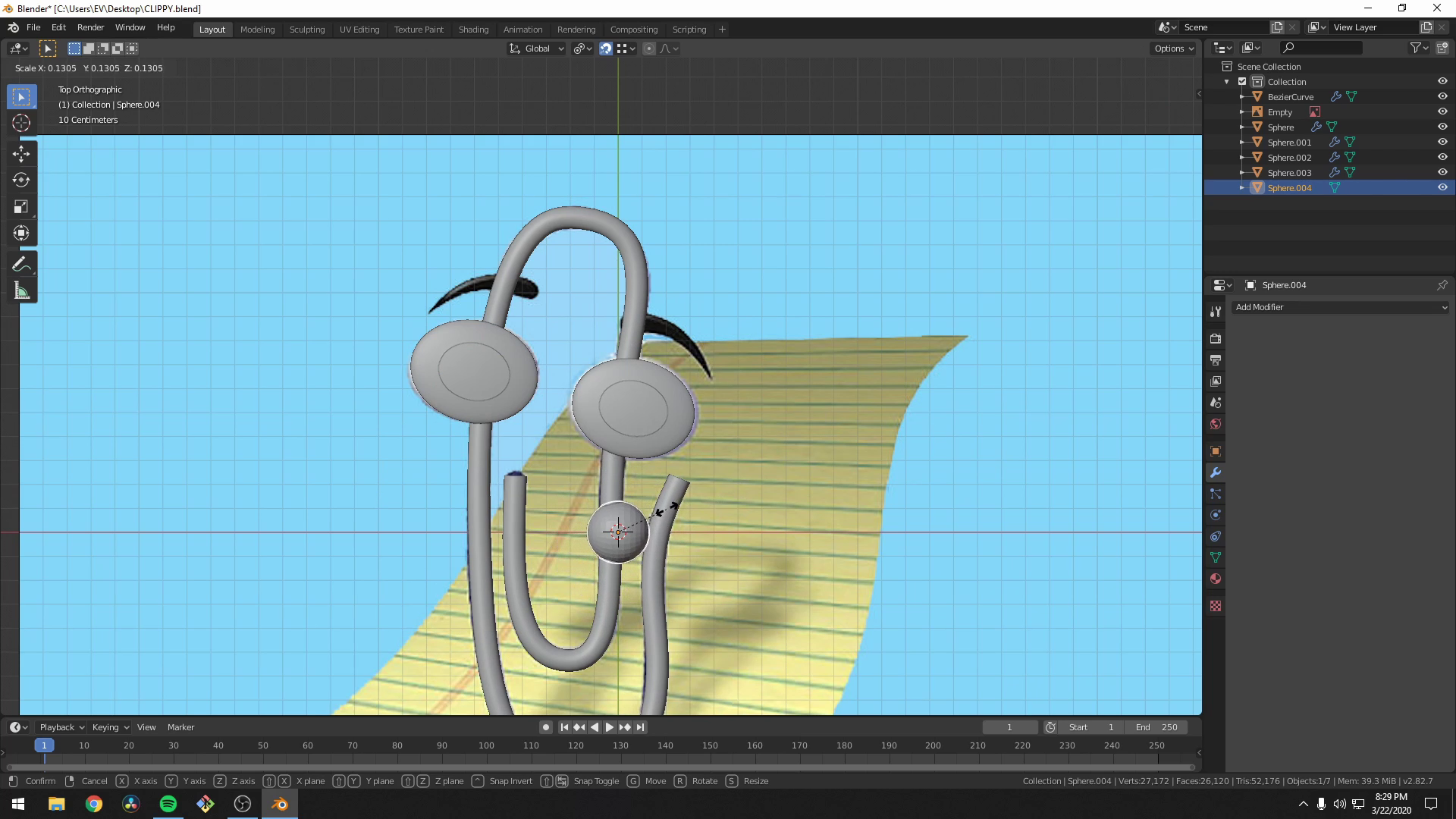Open the Edit menu
This screenshot has height=819, width=1456.
(x=58, y=27)
